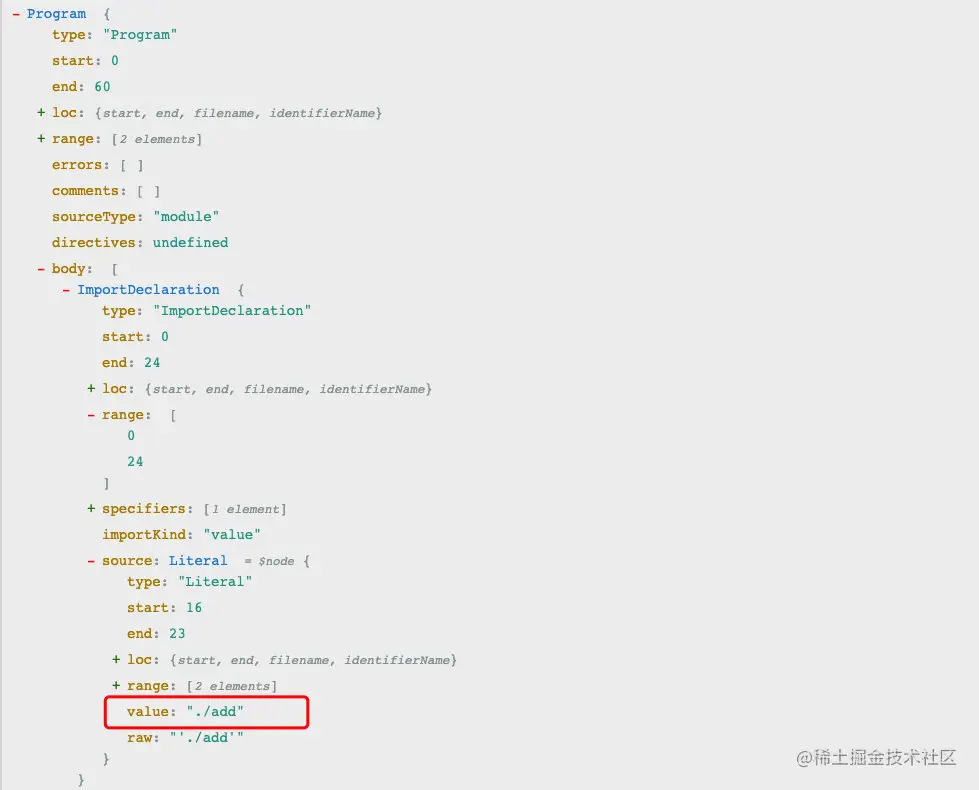Click the Program loc summary {start, end, filename, identifierName}
Screen dimensions: 979x790
click(x=239, y=113)
